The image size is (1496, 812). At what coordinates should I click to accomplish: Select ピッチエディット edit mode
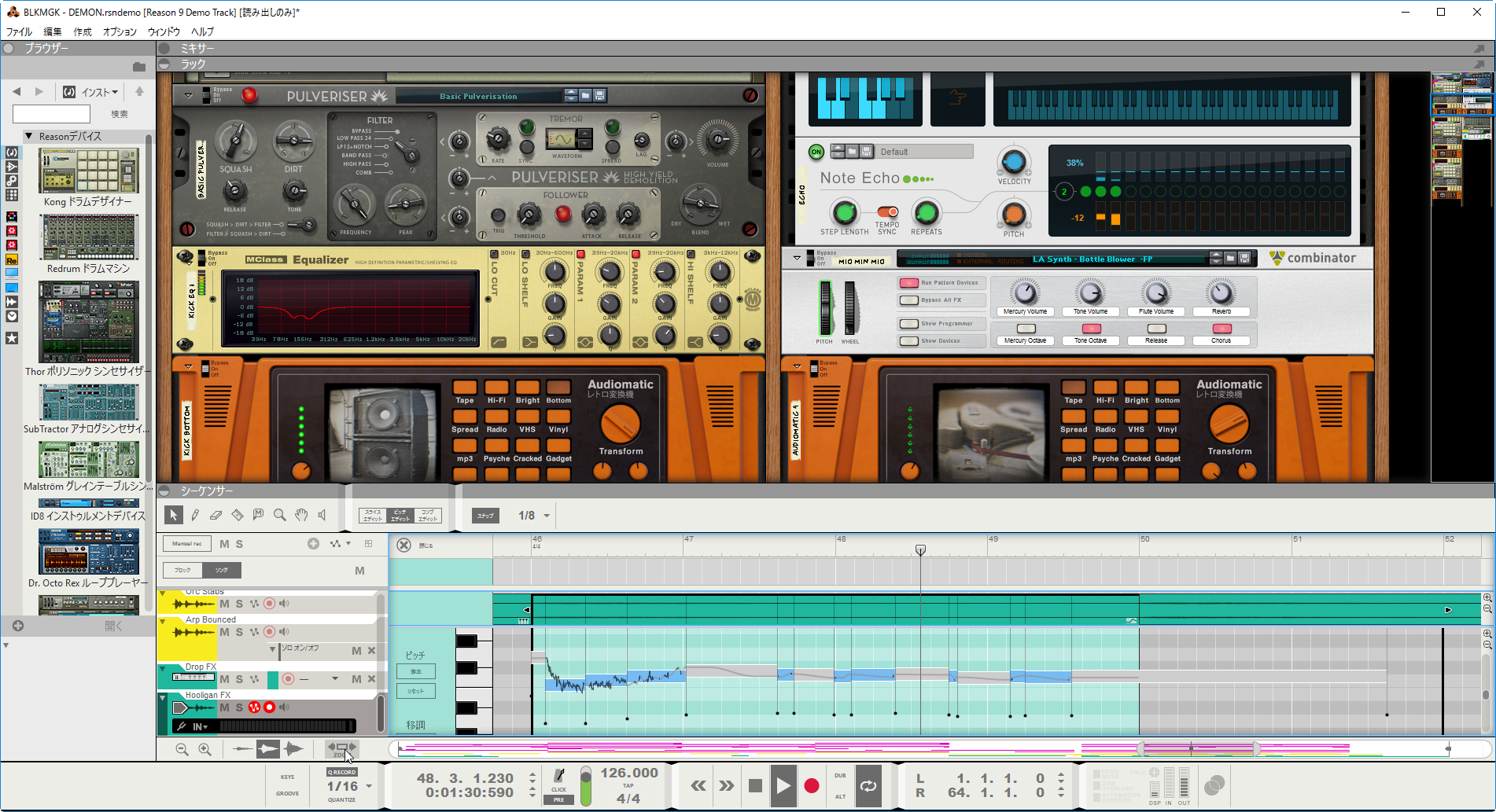click(x=400, y=516)
